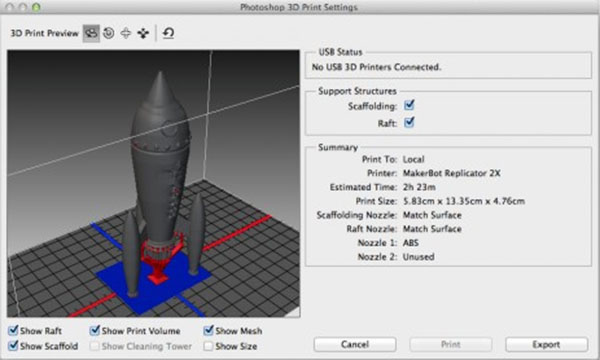Click the rocket model in preview

tap(160, 161)
